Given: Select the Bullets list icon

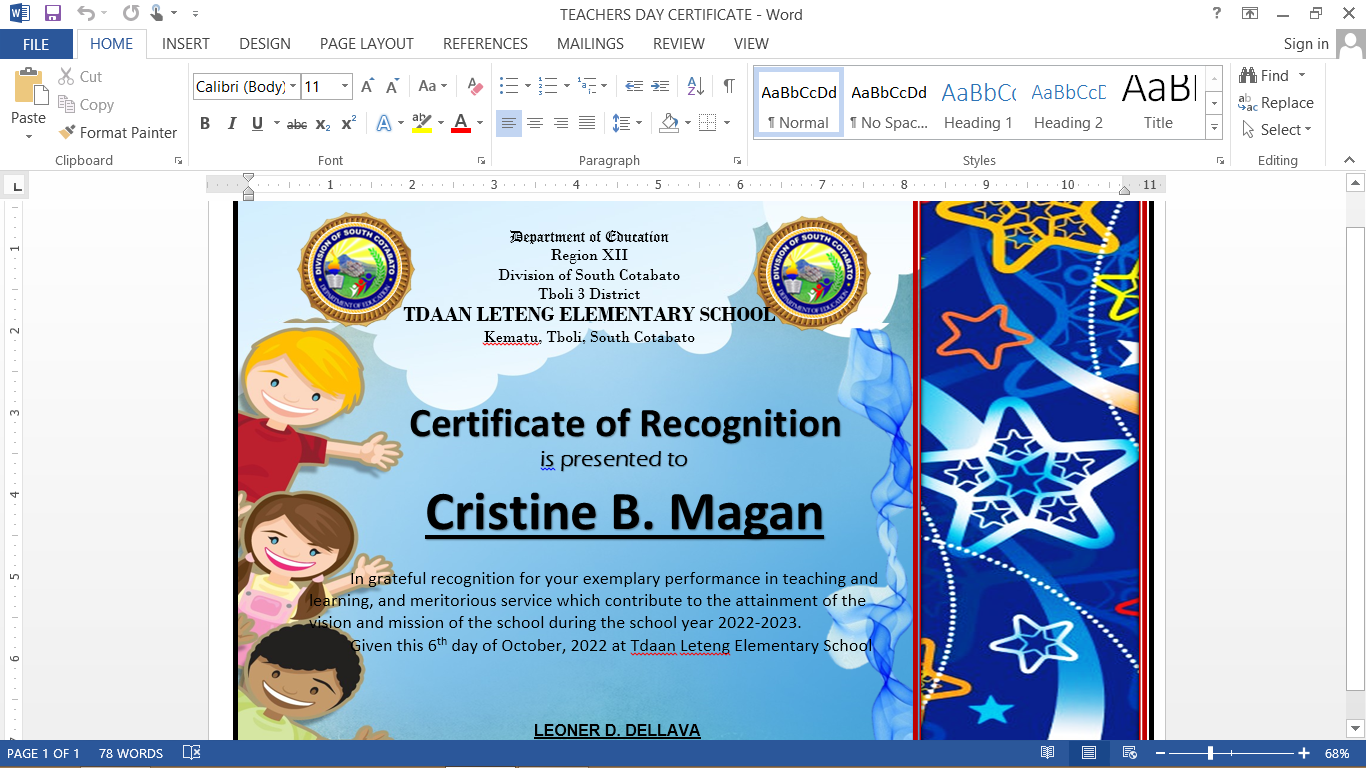Looking at the screenshot, I should pyautogui.click(x=508, y=87).
